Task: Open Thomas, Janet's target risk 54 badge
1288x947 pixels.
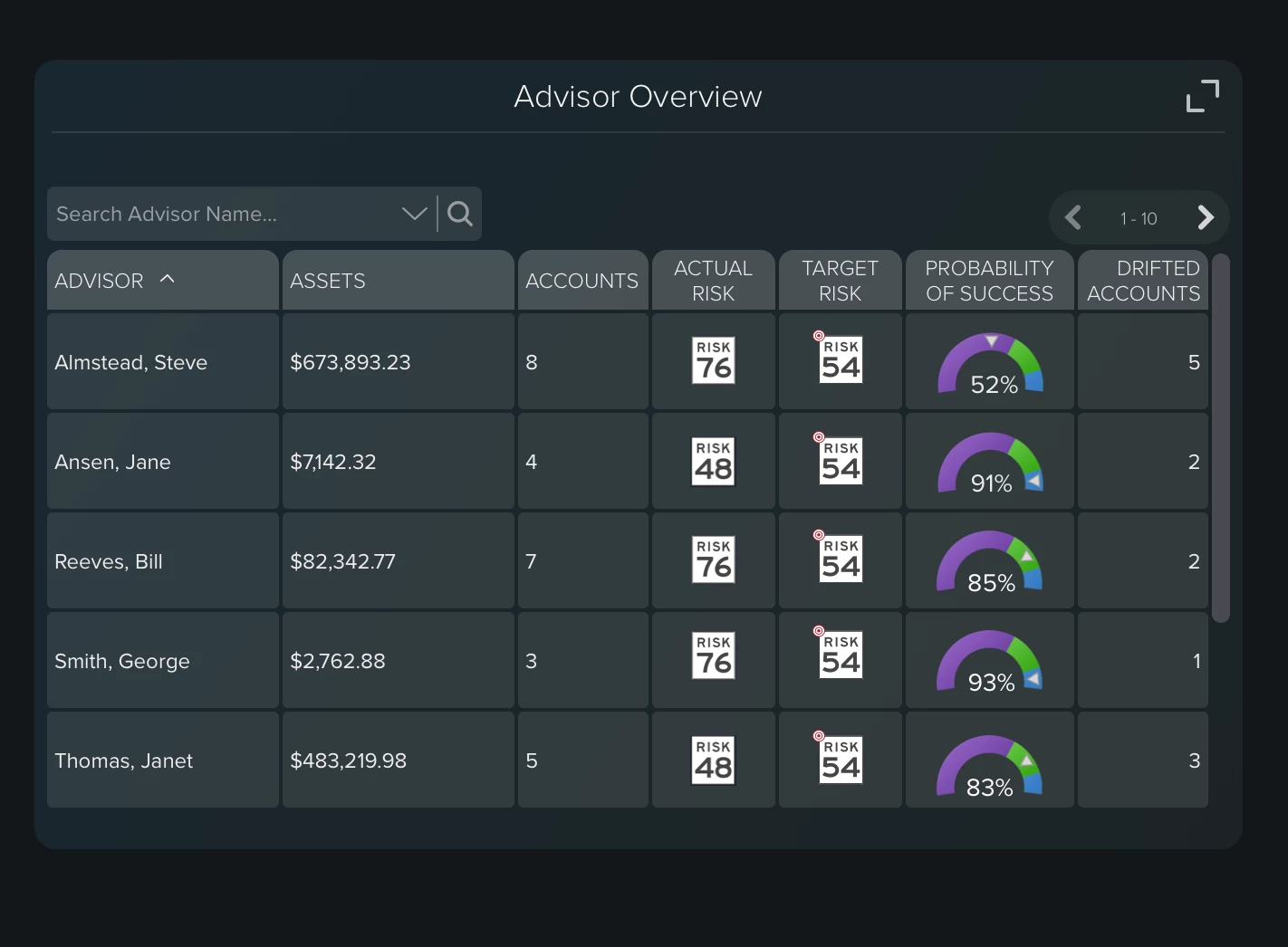Action: click(x=841, y=760)
